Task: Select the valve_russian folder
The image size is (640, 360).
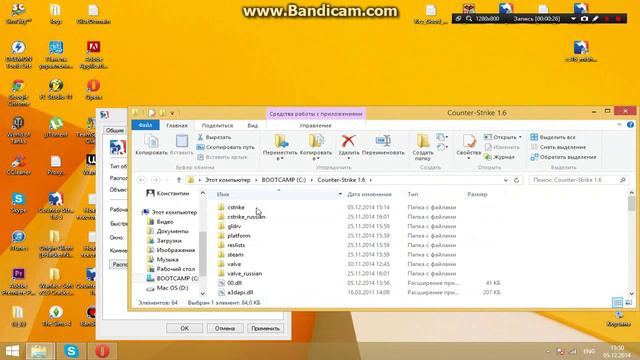Action: click(244, 273)
